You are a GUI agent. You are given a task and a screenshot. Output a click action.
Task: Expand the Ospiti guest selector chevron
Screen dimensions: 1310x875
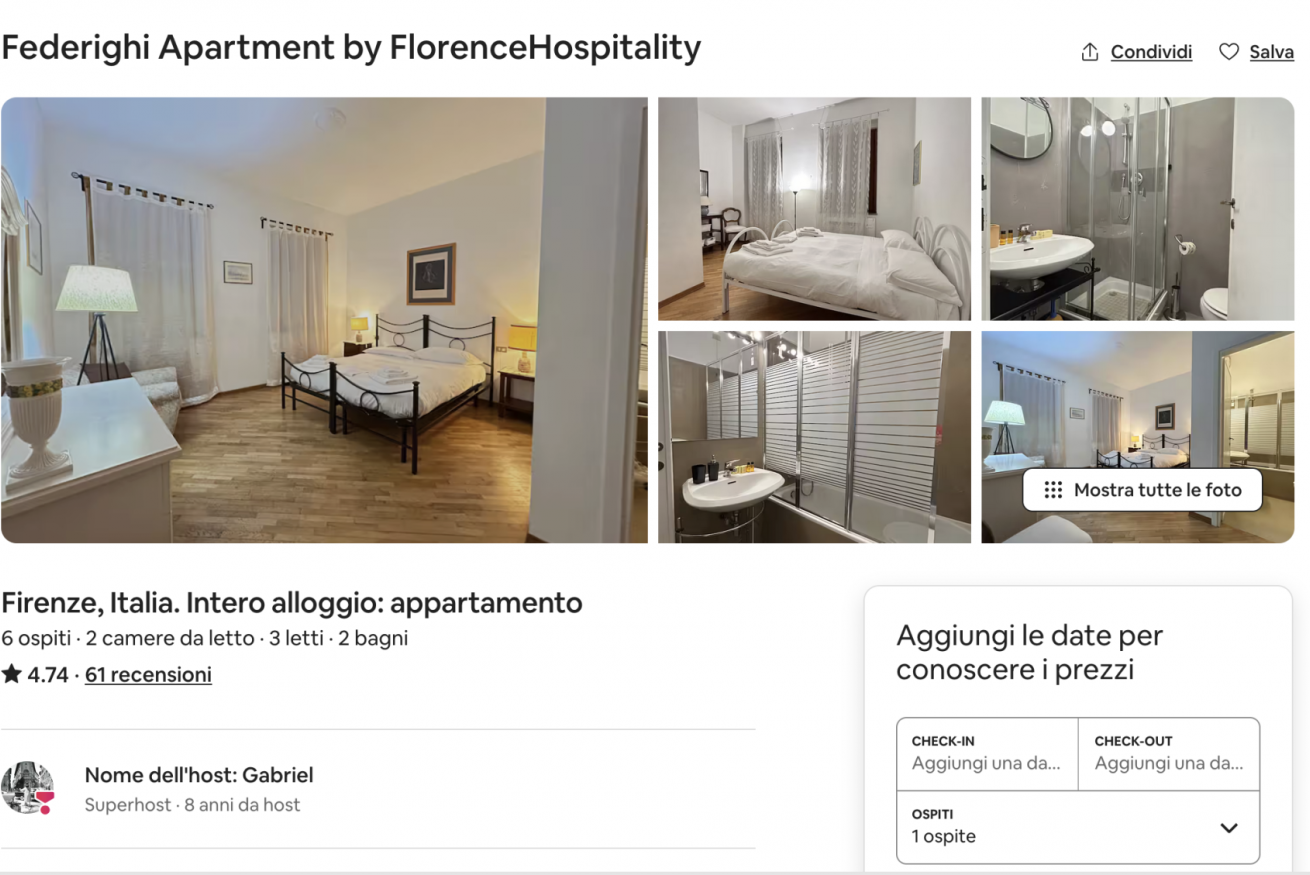click(x=1229, y=828)
